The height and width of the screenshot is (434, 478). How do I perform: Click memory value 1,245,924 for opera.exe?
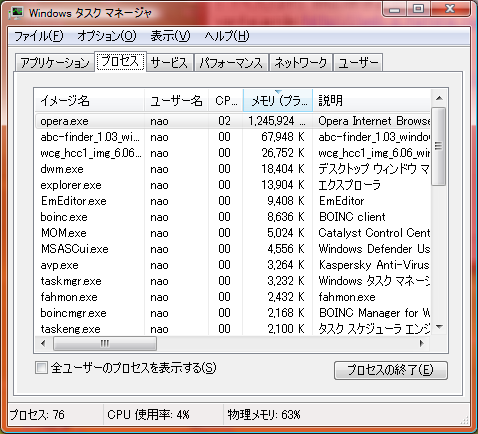(277, 121)
